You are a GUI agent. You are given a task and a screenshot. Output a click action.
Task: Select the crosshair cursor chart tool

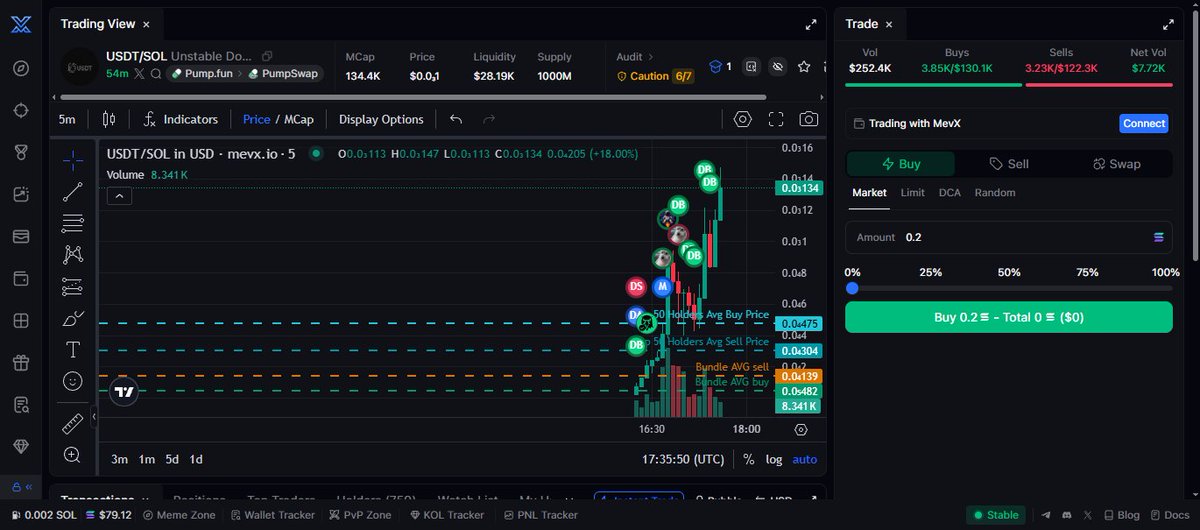[72, 159]
